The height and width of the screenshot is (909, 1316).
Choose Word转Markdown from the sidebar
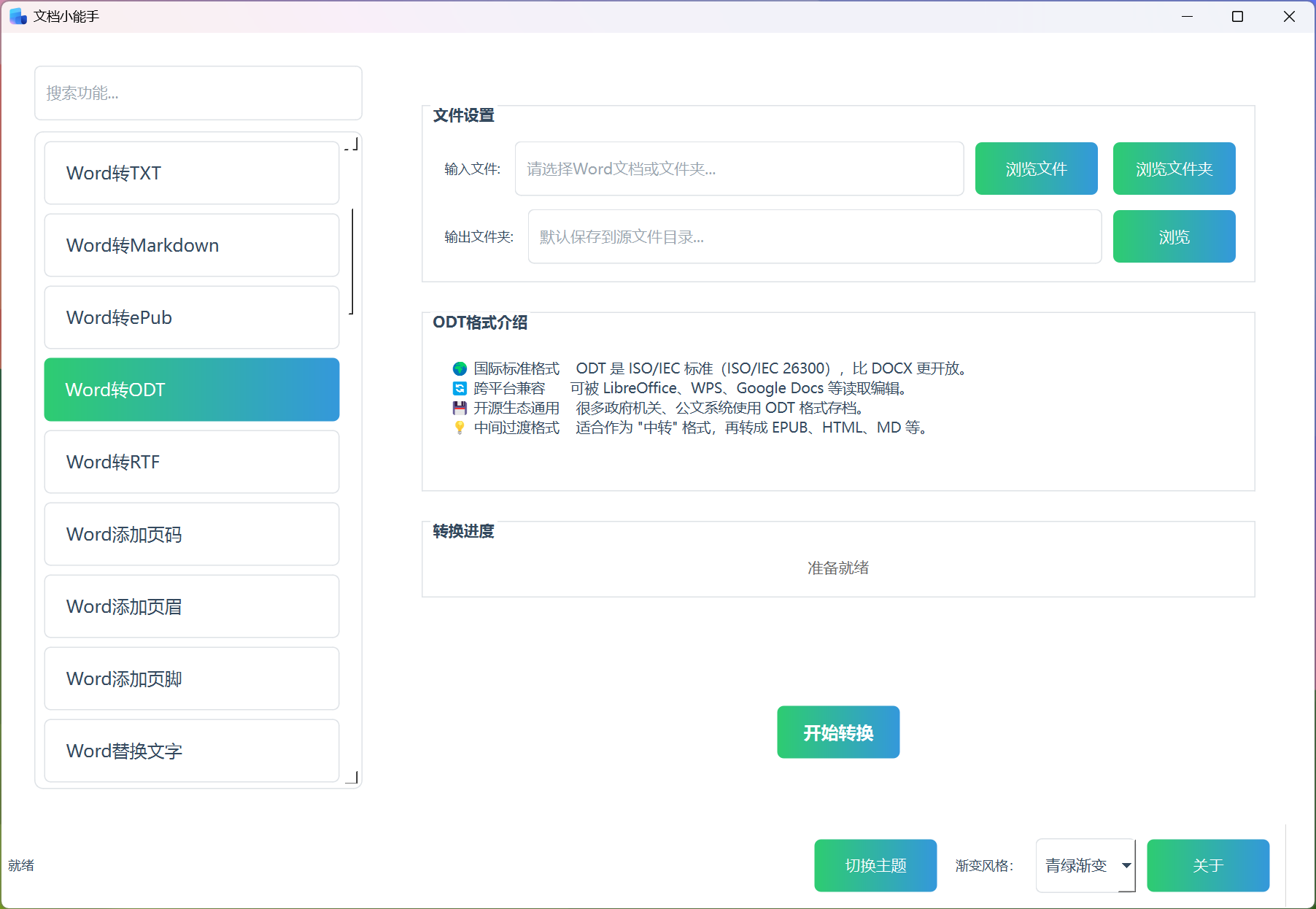[191, 245]
